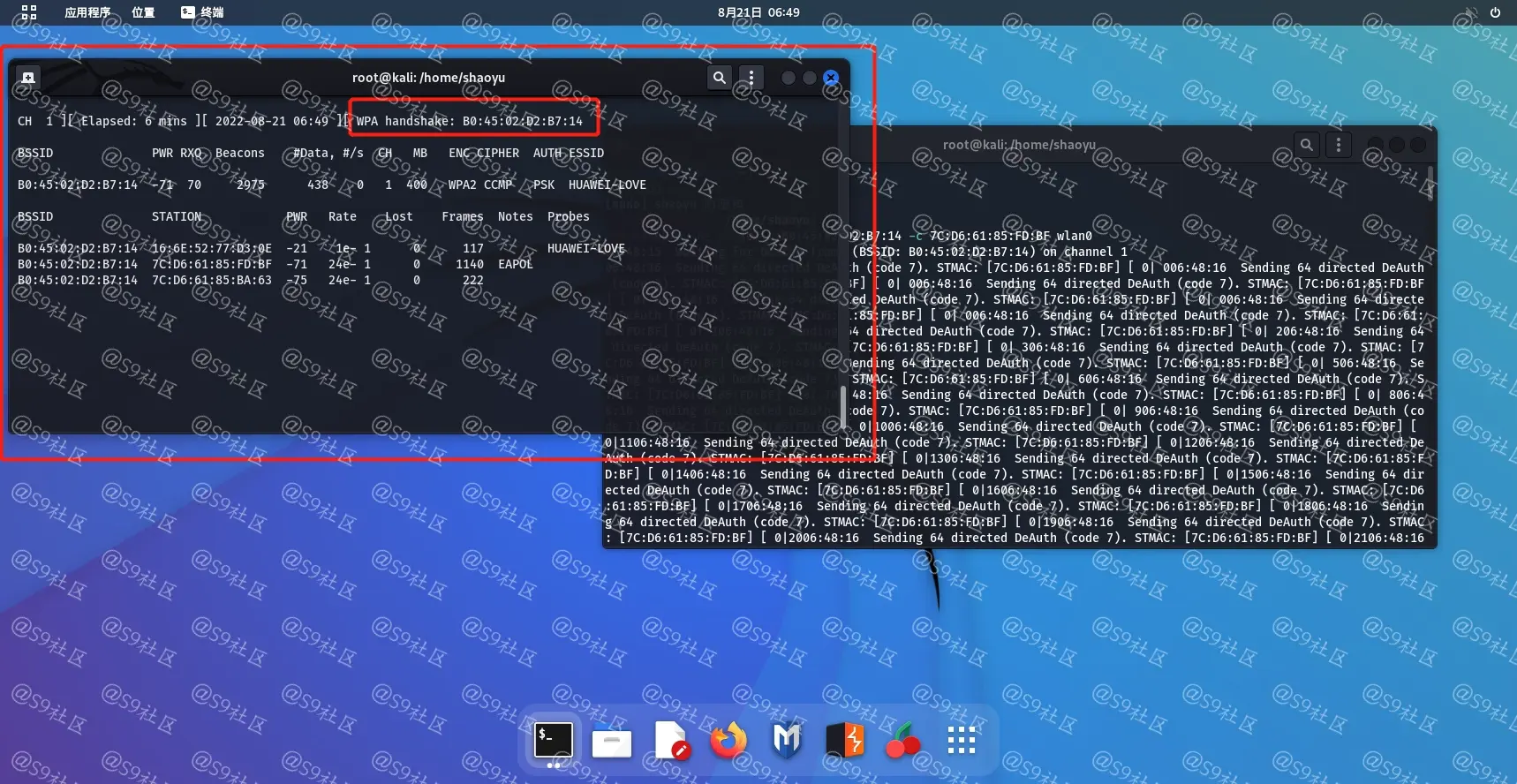Click the frame count 1140
The image size is (1517, 784).
[x=470, y=264]
